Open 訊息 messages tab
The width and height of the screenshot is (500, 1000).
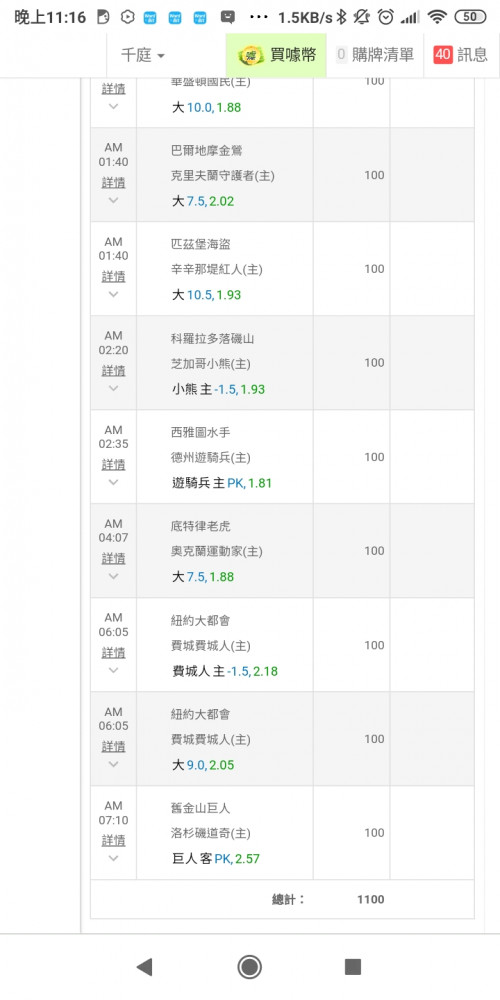[462, 55]
